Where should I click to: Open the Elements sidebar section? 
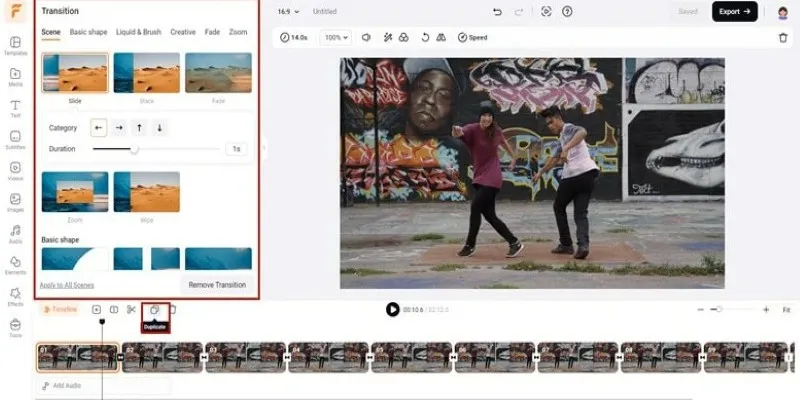click(x=15, y=265)
